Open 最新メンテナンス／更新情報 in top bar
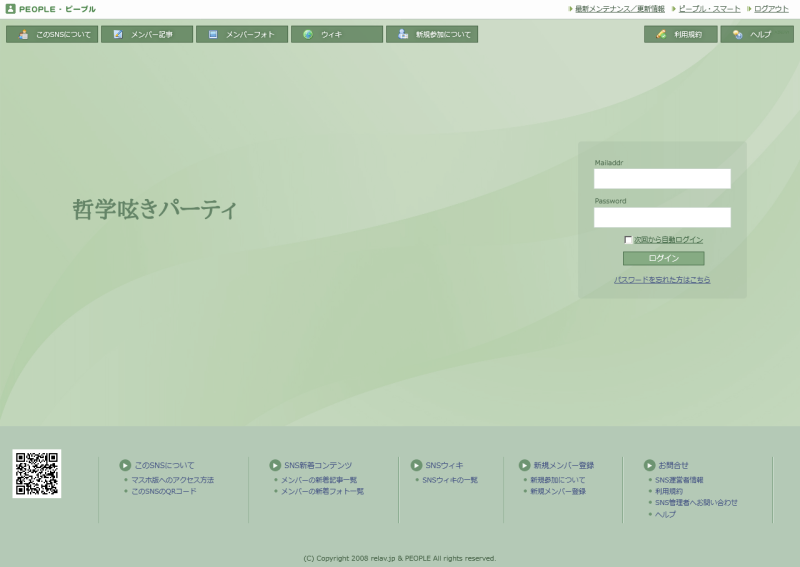This screenshot has height=567, width=800. (620, 9)
